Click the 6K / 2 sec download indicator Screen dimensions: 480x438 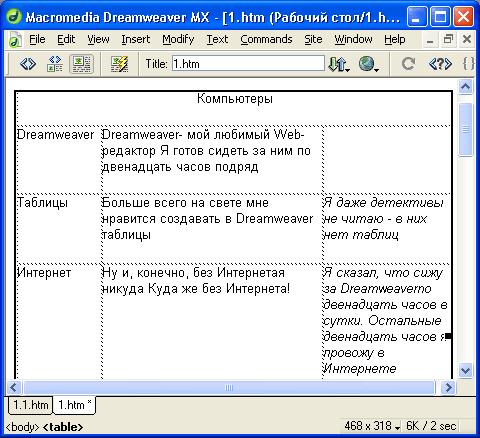[x=431, y=426]
